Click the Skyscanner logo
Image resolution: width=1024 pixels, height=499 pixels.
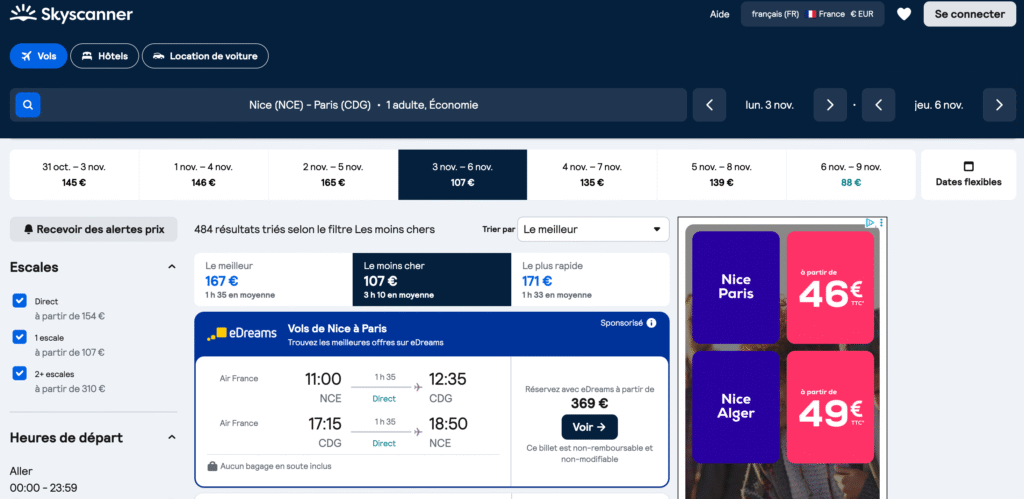(71, 14)
